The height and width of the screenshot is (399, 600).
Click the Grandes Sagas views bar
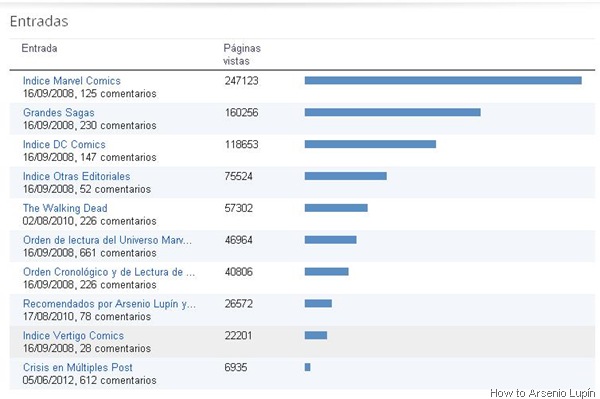[393, 112]
